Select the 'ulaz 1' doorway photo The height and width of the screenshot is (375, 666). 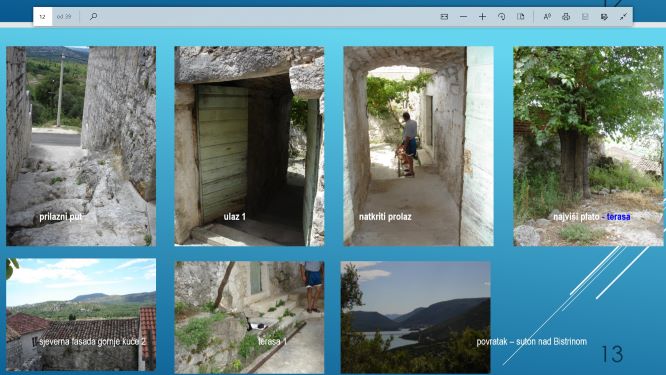pyautogui.click(x=249, y=146)
